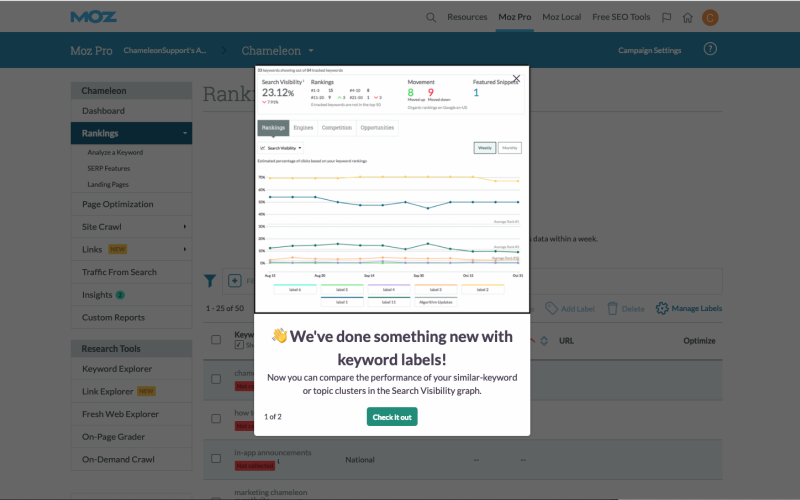The height and width of the screenshot is (500, 800).
Task: Click the help question mark icon
Action: 710,49
